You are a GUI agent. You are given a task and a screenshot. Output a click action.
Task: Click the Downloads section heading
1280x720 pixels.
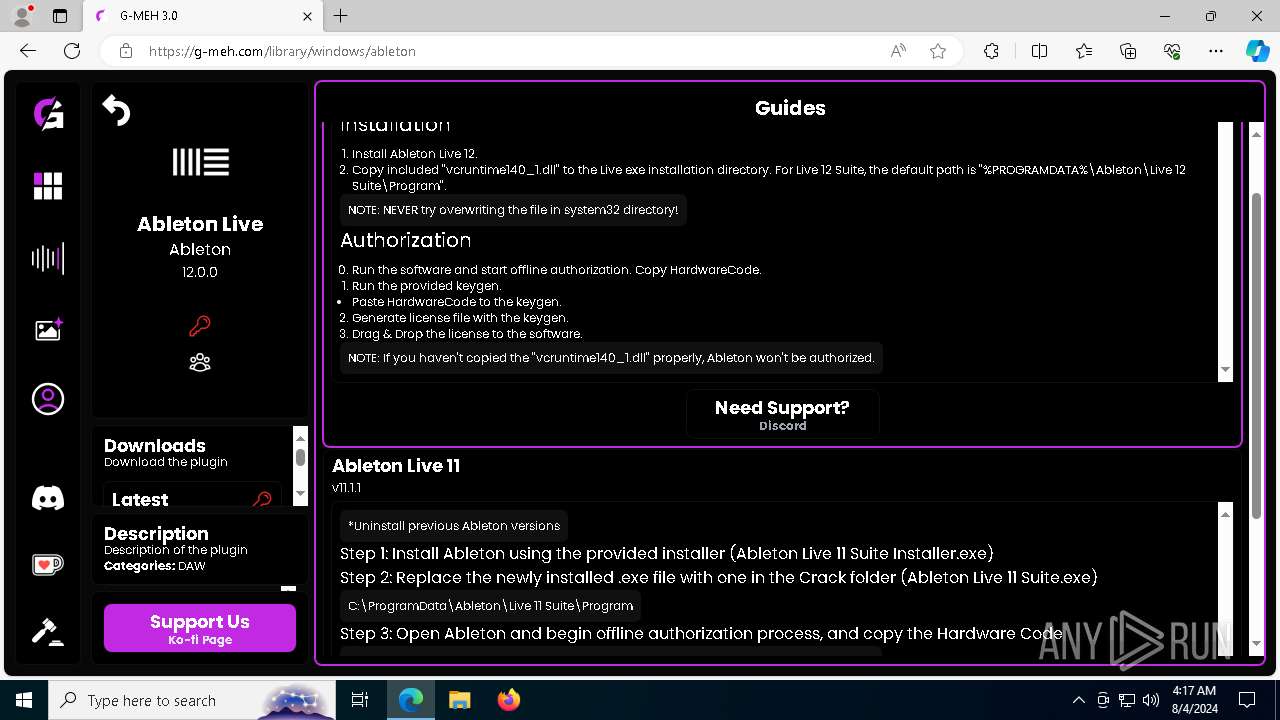pos(155,446)
